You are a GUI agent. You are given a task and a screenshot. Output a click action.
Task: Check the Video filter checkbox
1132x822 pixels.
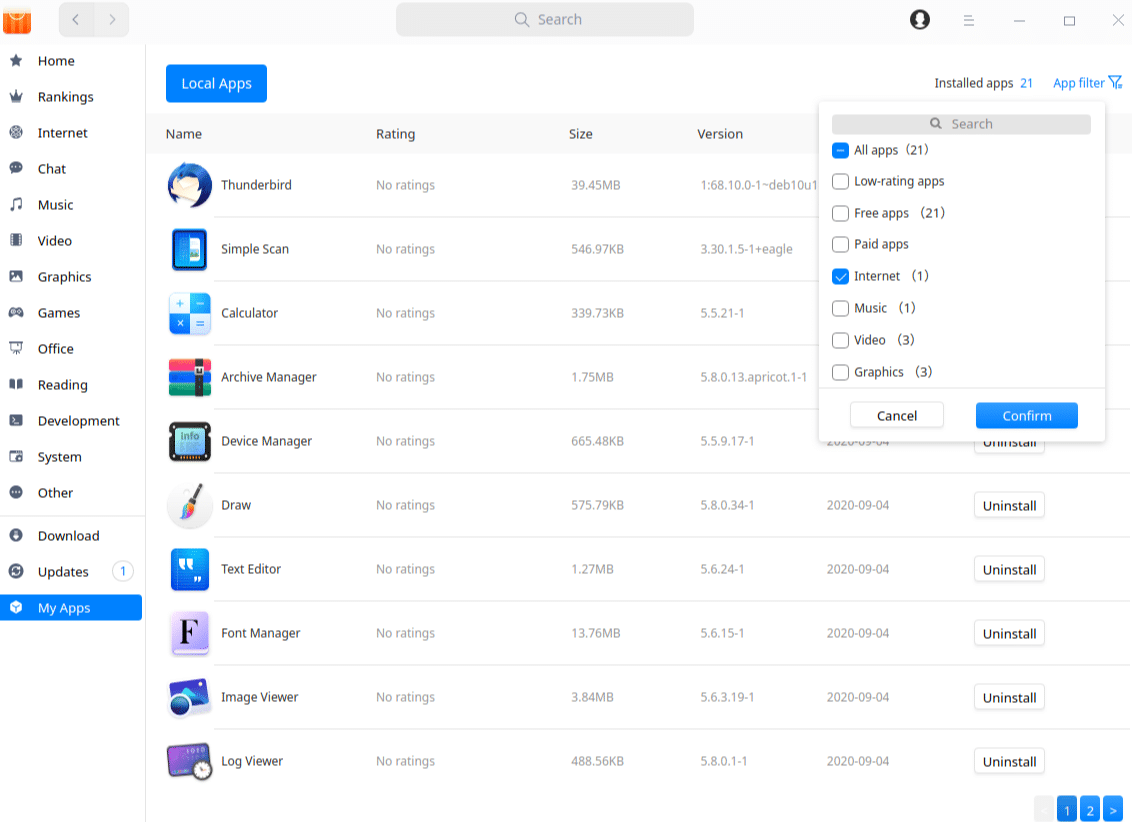point(840,339)
